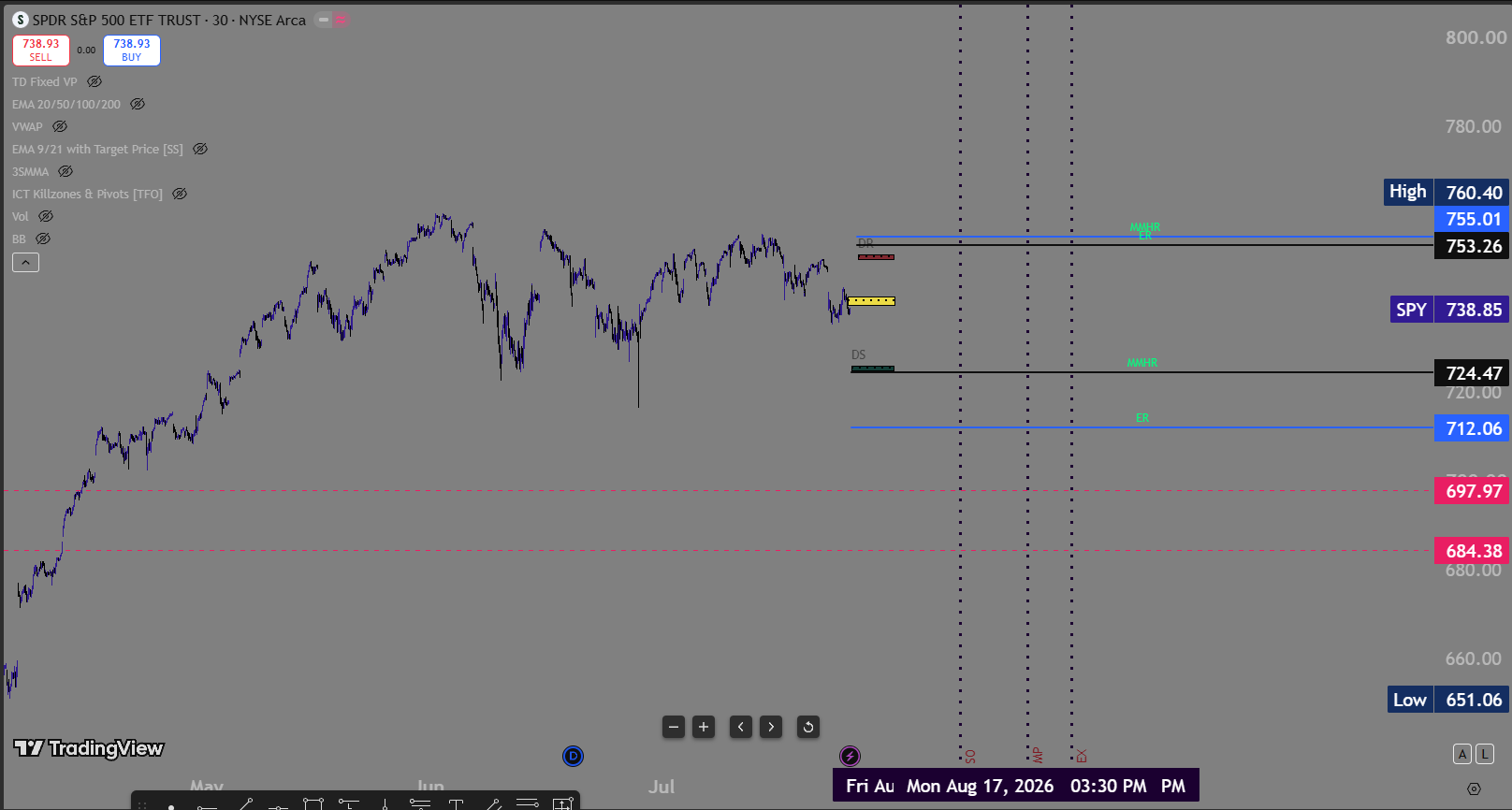Toggle log scale with the L button
1512x810 pixels.
(1484, 754)
